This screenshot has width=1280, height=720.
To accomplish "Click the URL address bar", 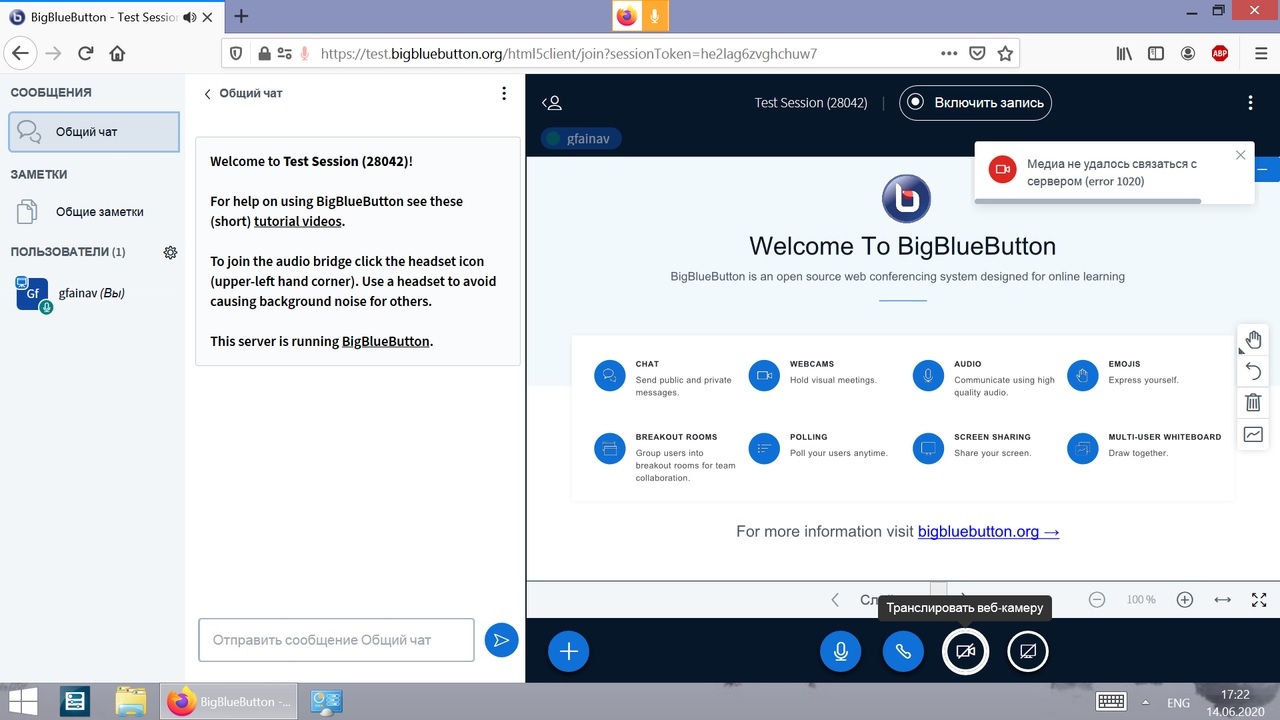I will [x=620, y=54].
